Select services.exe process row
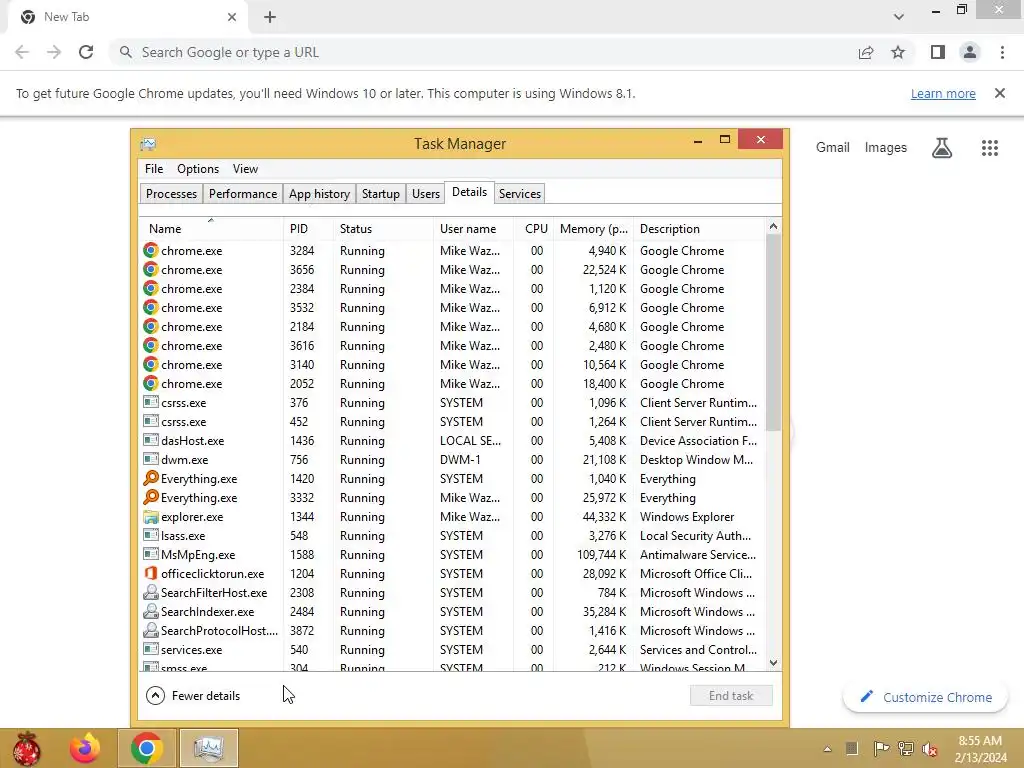 (x=452, y=649)
